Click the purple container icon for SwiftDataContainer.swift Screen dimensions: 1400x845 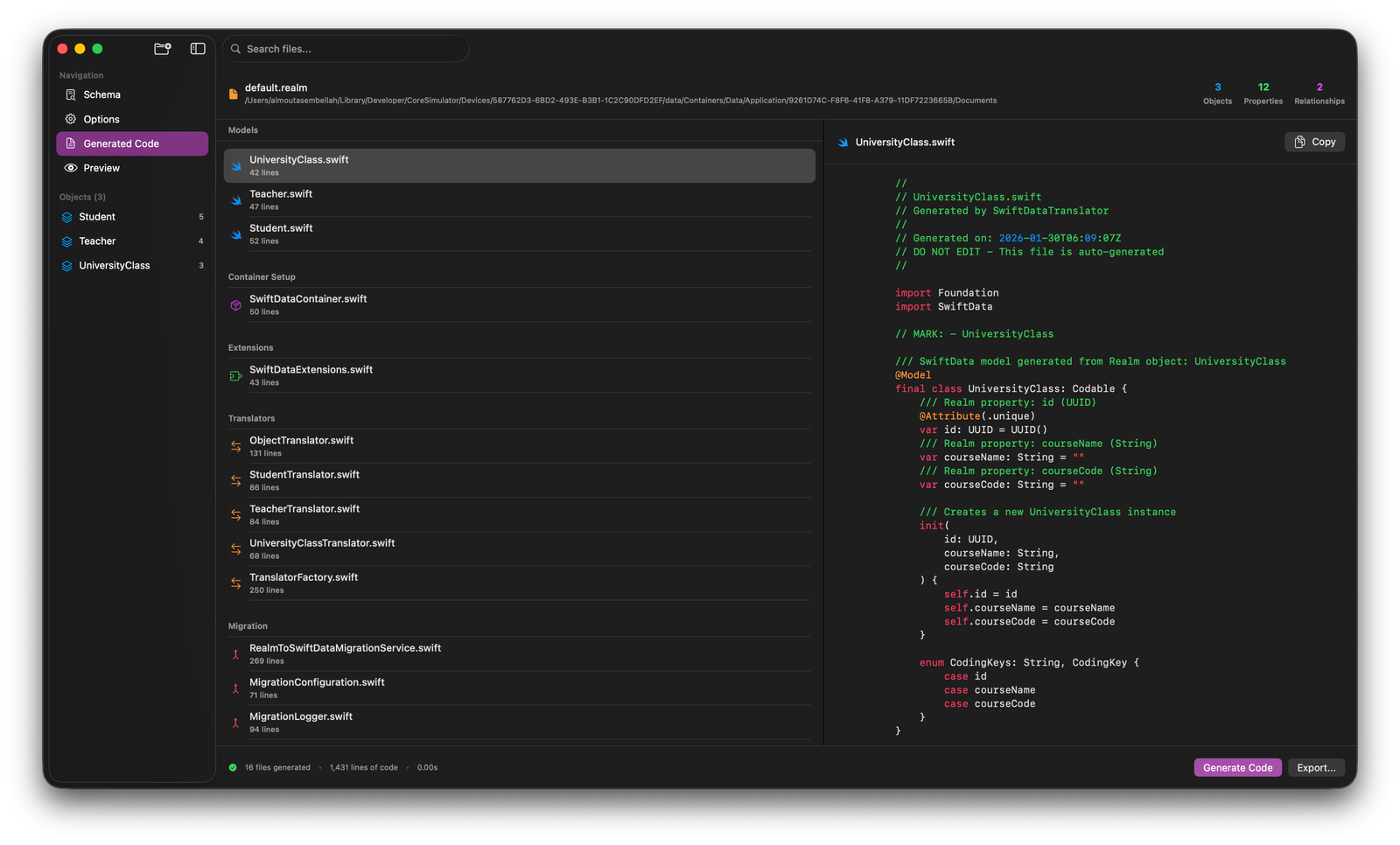click(235, 304)
